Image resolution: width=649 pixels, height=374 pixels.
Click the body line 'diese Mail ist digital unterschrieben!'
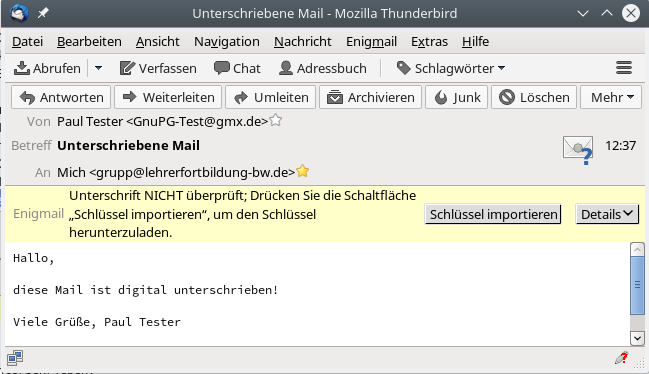145,290
